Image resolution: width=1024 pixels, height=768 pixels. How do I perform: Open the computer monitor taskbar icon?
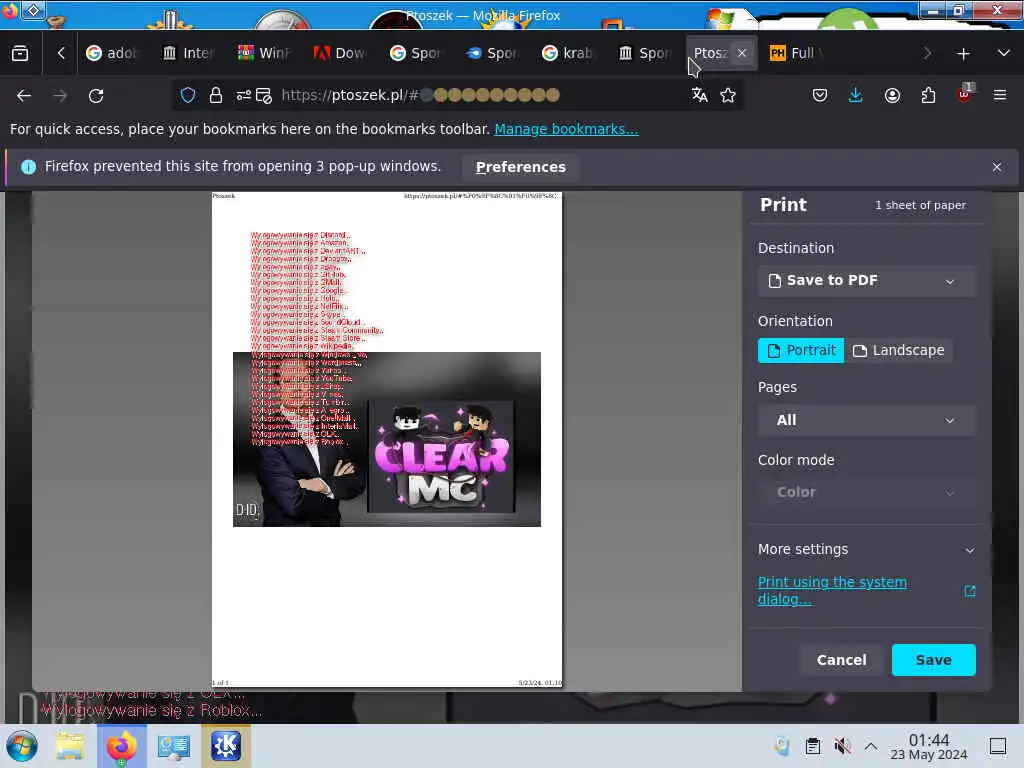(x=174, y=746)
